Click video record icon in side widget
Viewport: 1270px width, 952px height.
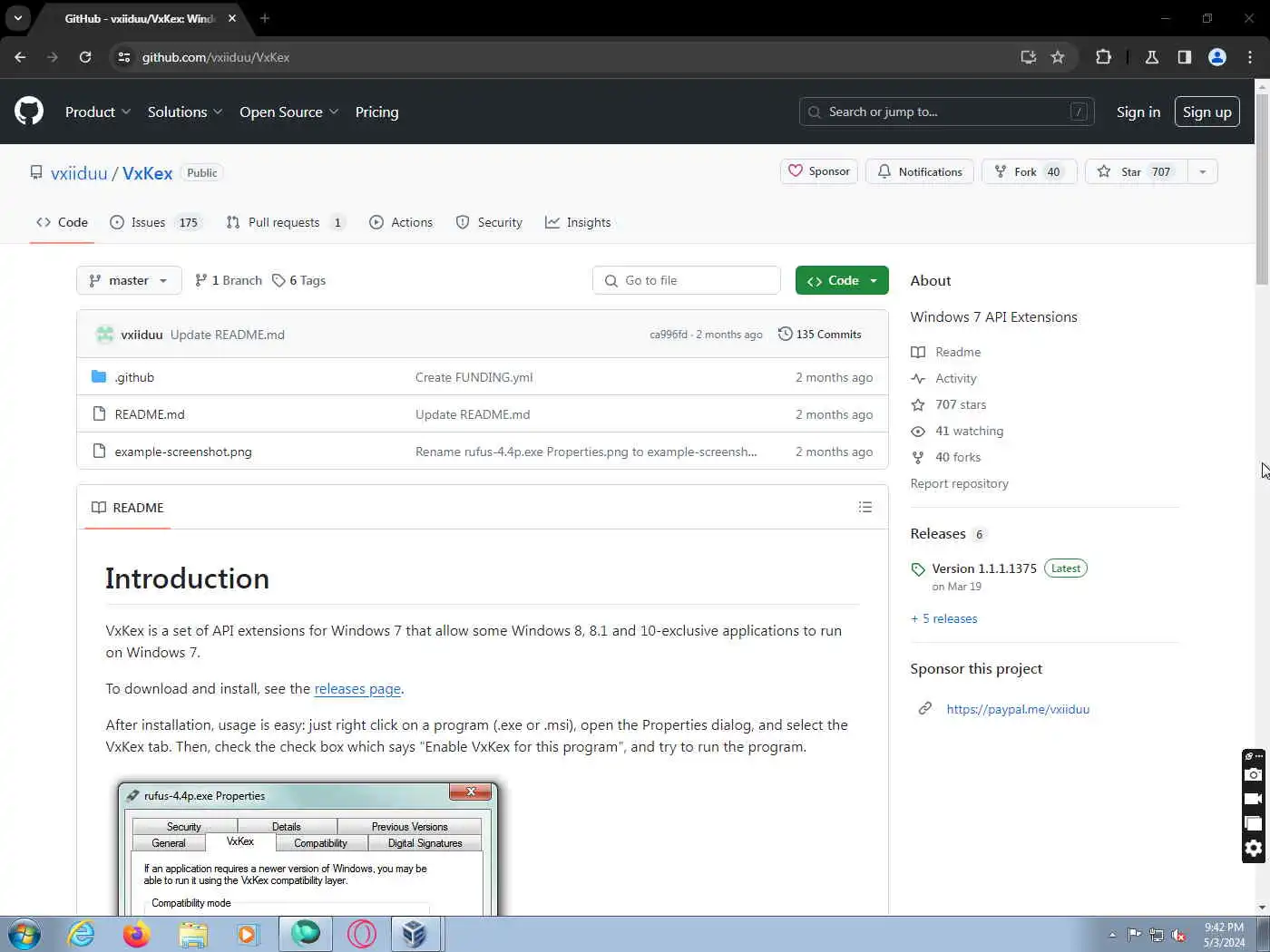click(x=1253, y=799)
